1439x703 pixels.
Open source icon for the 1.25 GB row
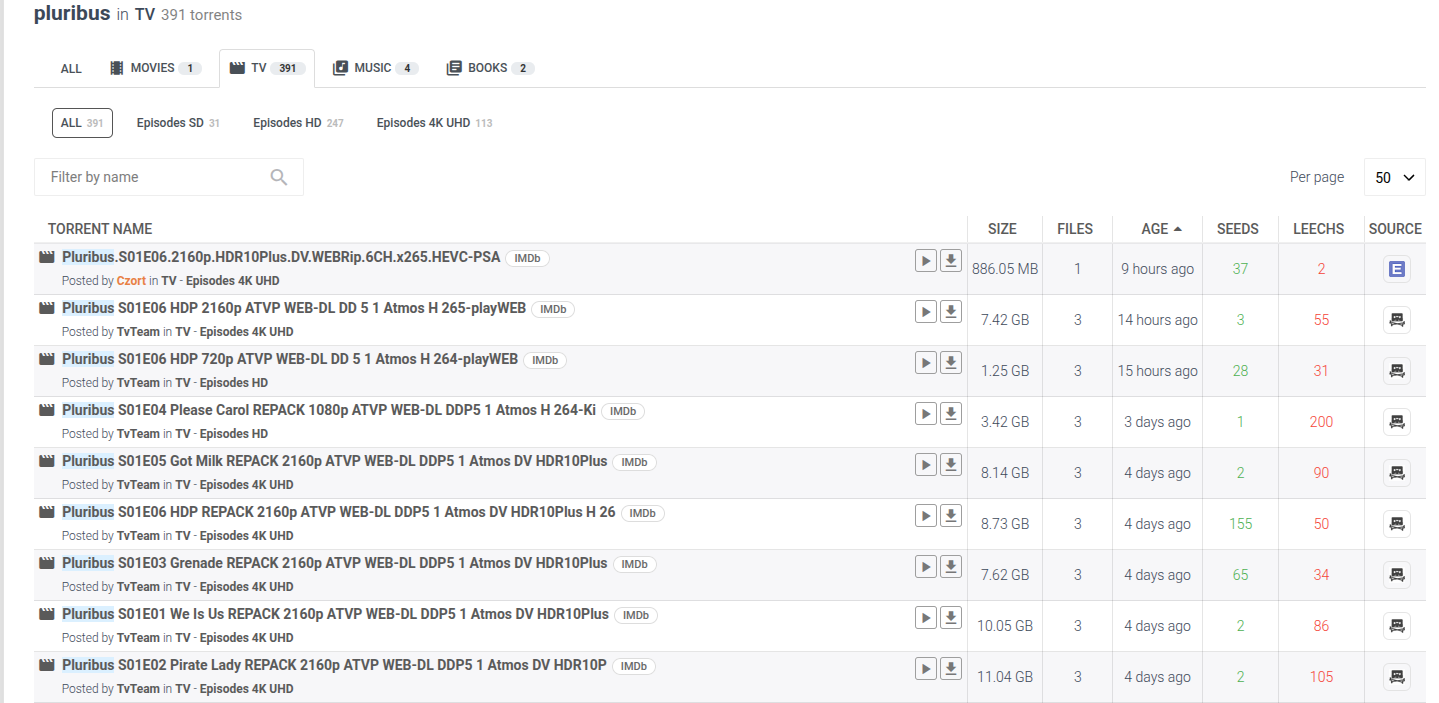pos(1396,371)
